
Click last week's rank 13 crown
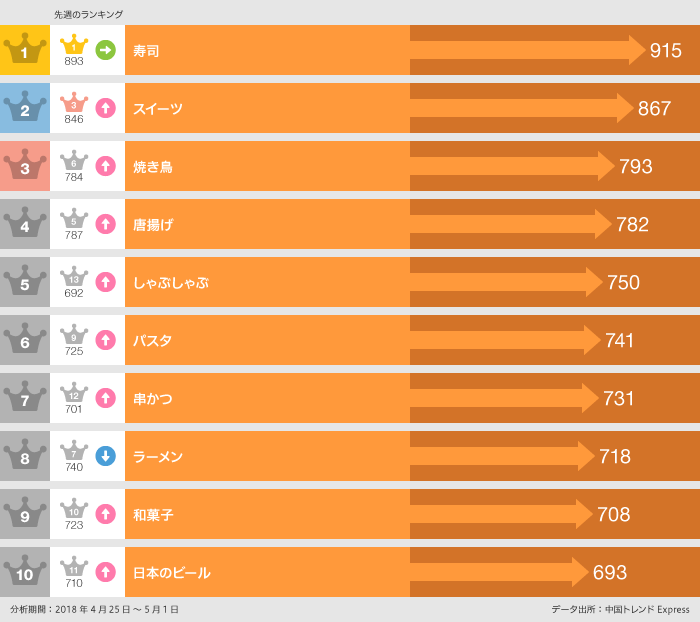click(x=74, y=277)
